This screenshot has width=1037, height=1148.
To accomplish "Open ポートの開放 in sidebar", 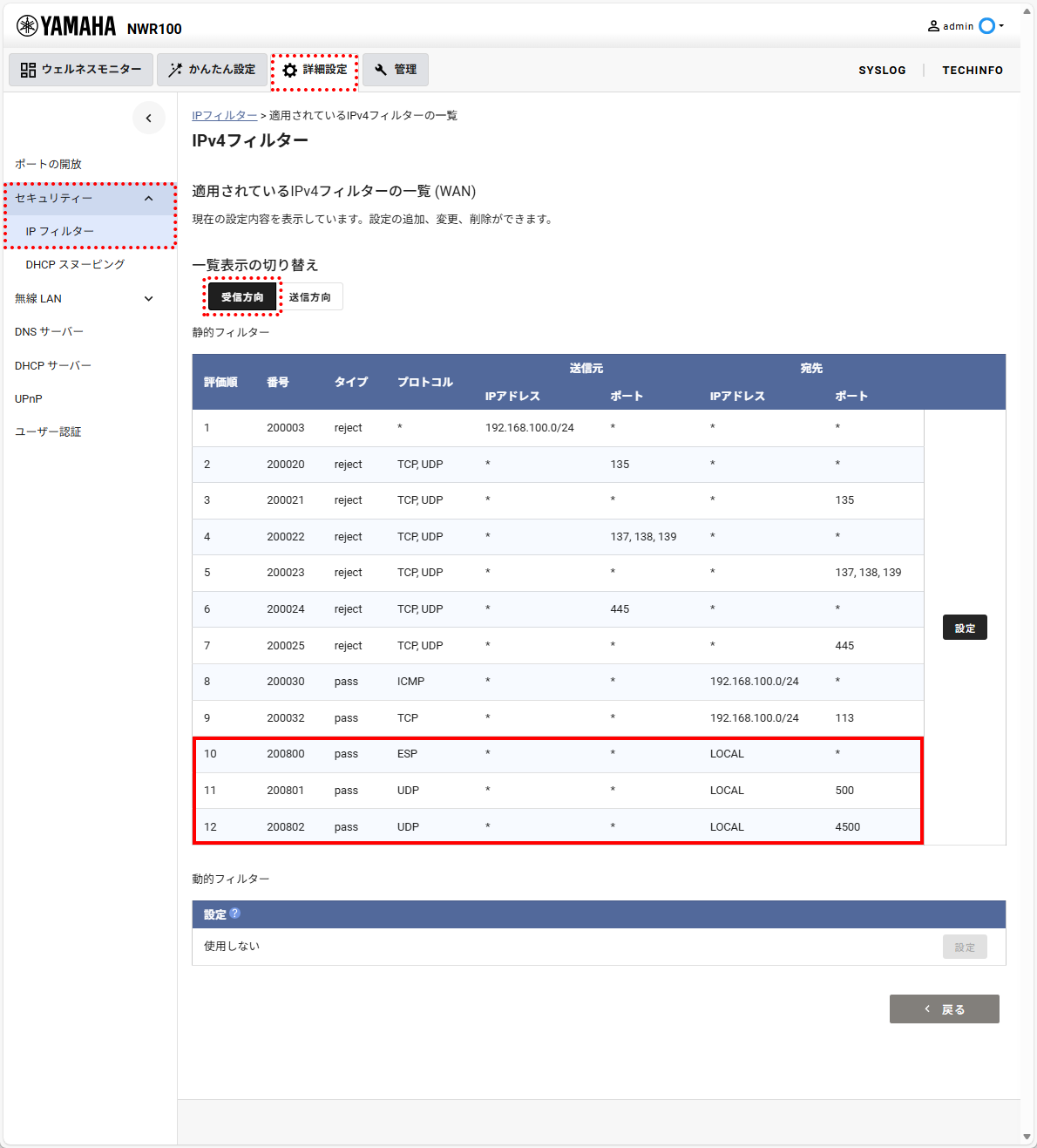I will 49,164.
